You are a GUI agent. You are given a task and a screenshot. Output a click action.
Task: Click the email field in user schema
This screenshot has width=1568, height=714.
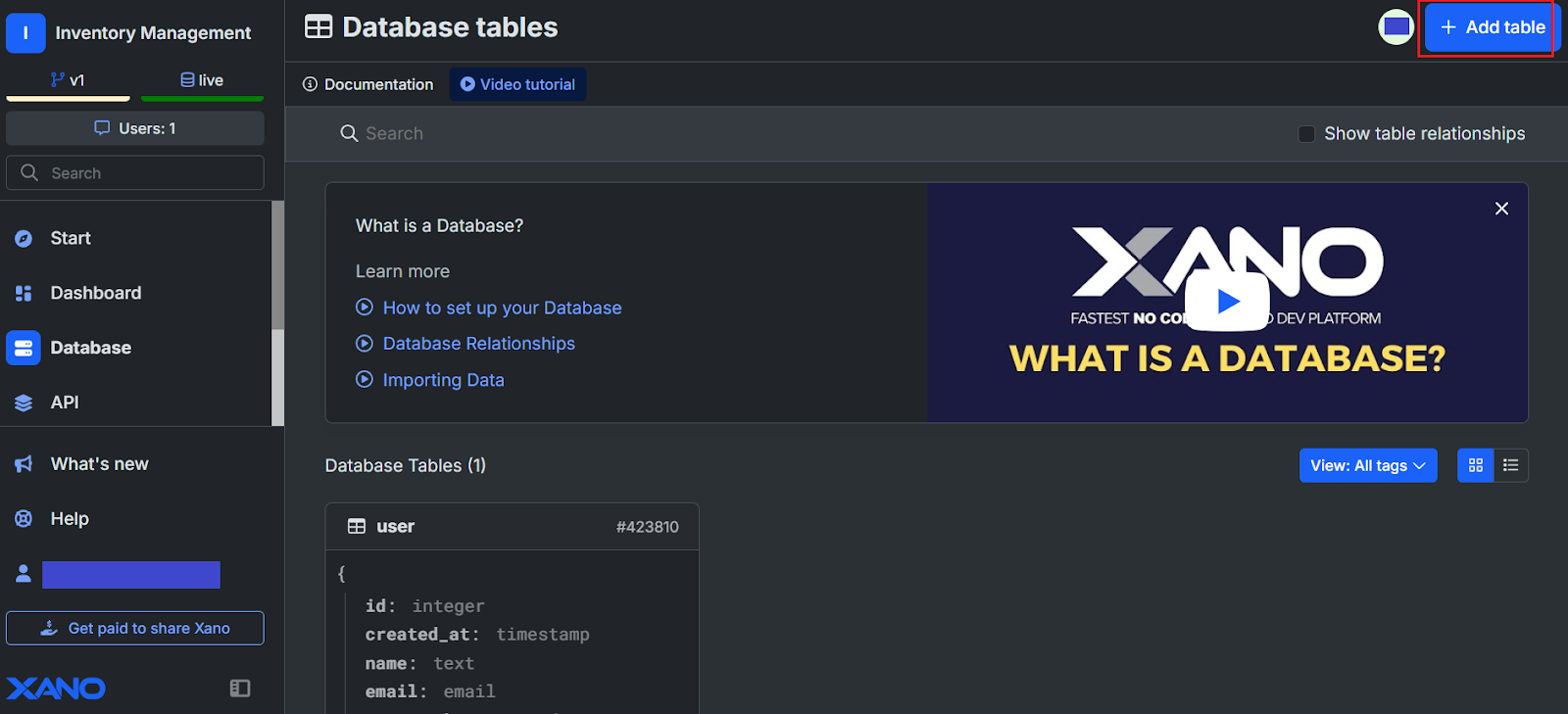coord(430,691)
